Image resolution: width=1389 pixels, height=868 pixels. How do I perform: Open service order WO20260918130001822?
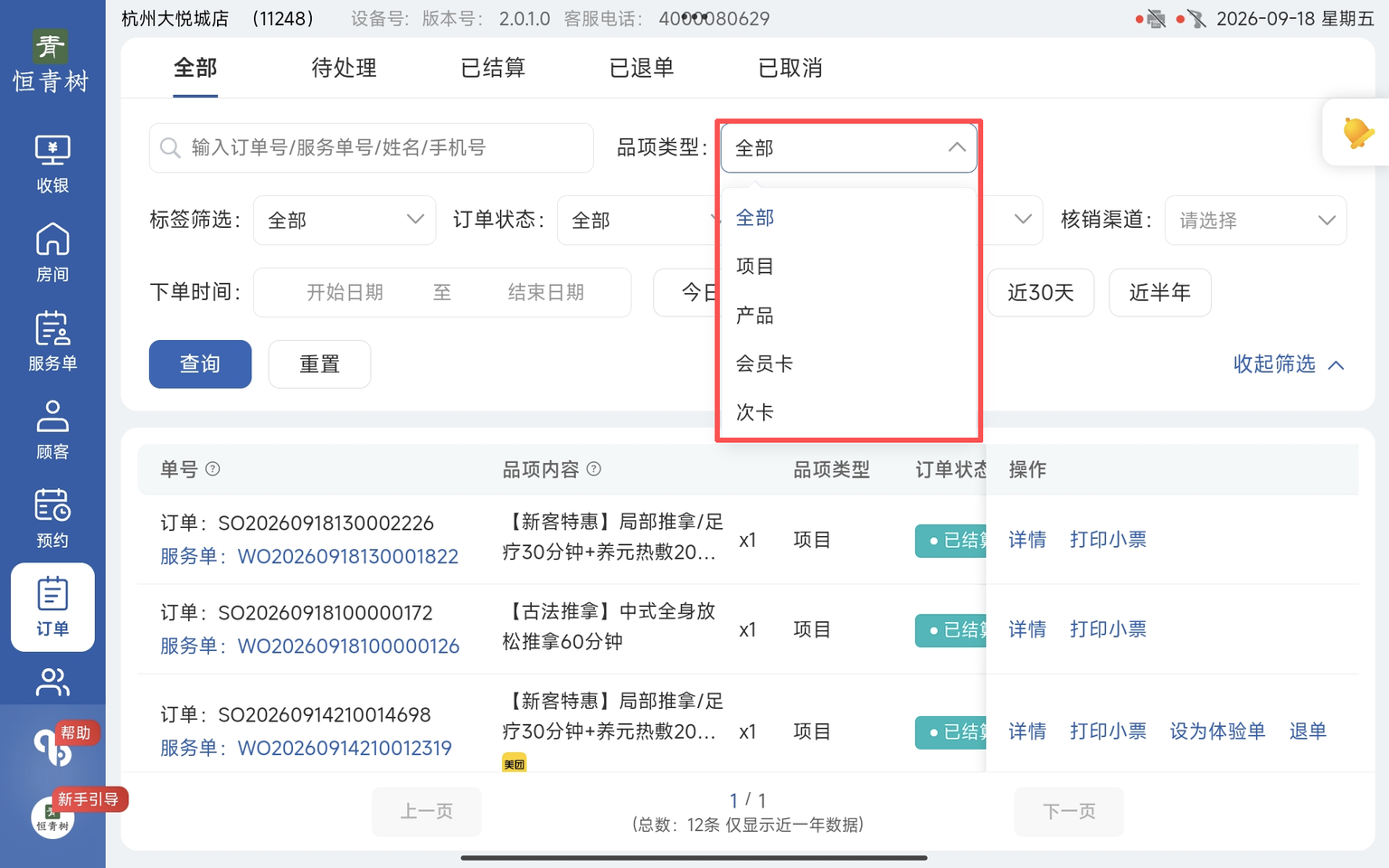tap(348, 557)
